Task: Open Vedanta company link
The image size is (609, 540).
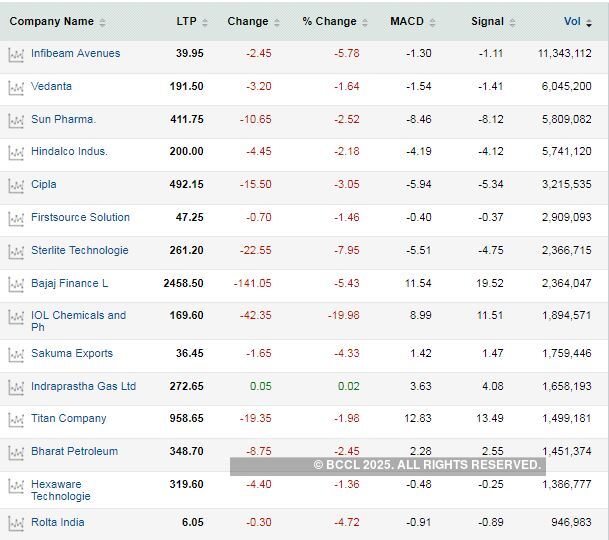Action: pos(51,86)
